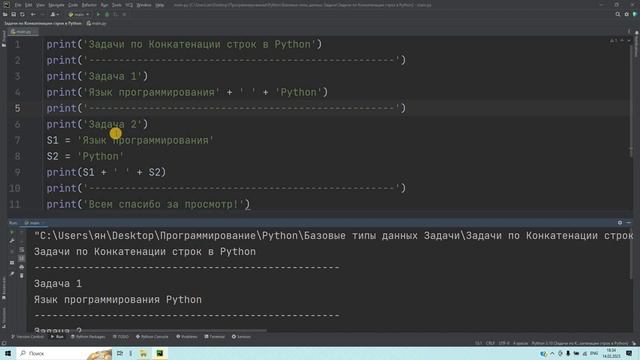The height and width of the screenshot is (360, 640).
Task: Open the Services tool window
Action: [241, 337]
